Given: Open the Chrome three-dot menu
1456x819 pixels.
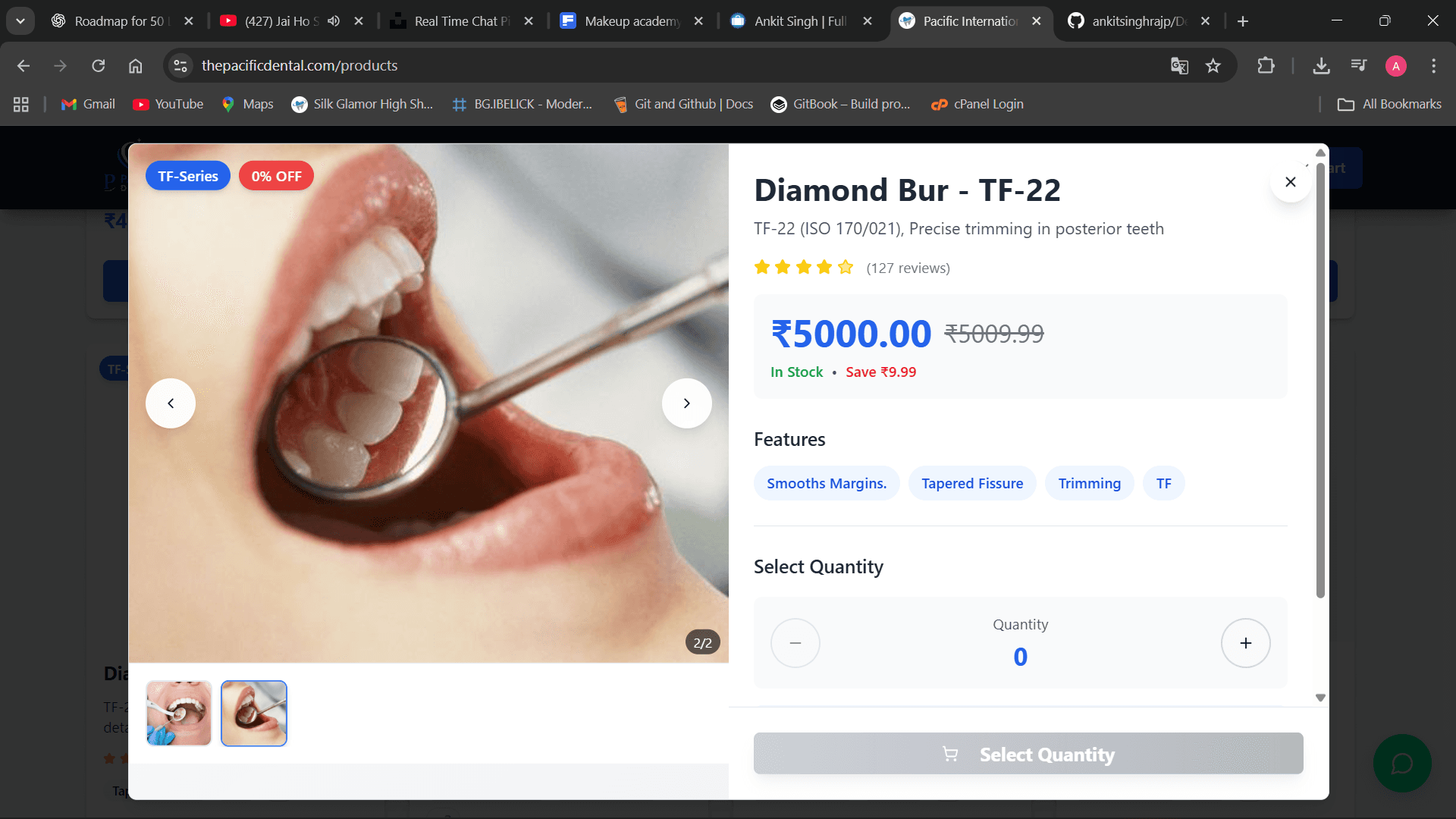Looking at the screenshot, I should [x=1433, y=66].
